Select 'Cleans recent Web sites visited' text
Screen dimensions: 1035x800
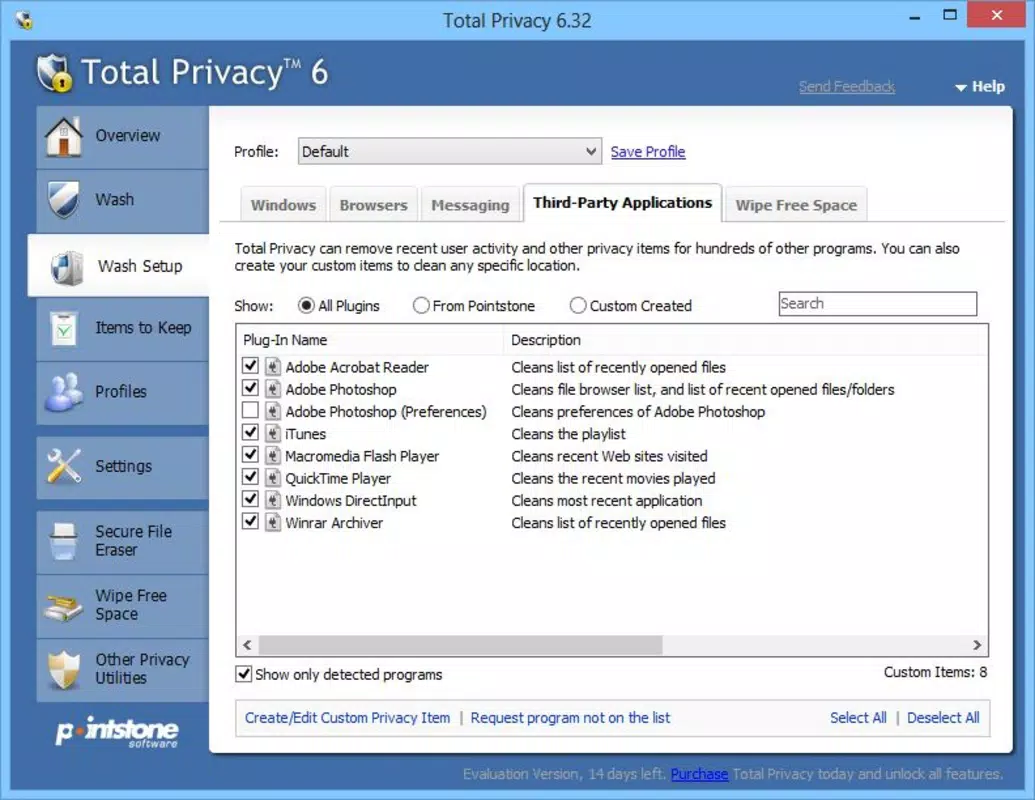[609, 456]
